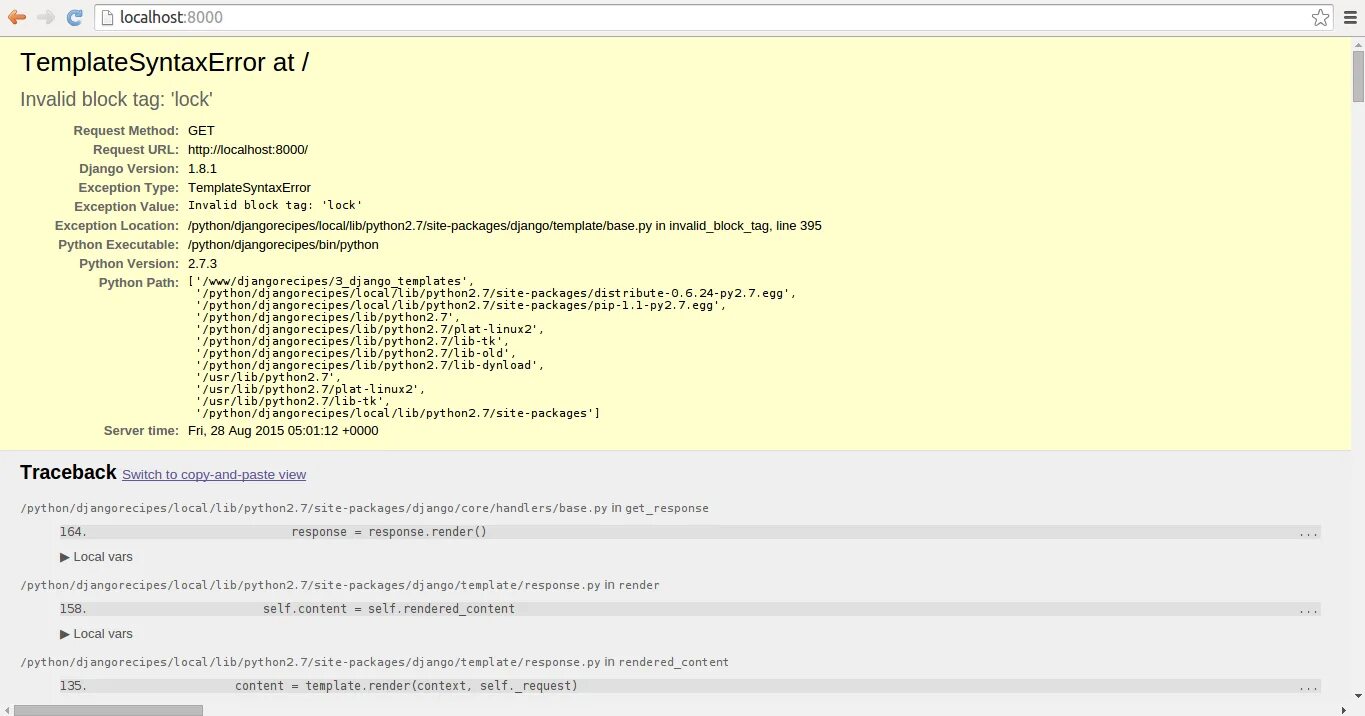Click the Python Path entry '/usr/lib/python2.7/lib-tk'
Image resolution: width=1365 pixels, height=716 pixels.
[x=292, y=401]
